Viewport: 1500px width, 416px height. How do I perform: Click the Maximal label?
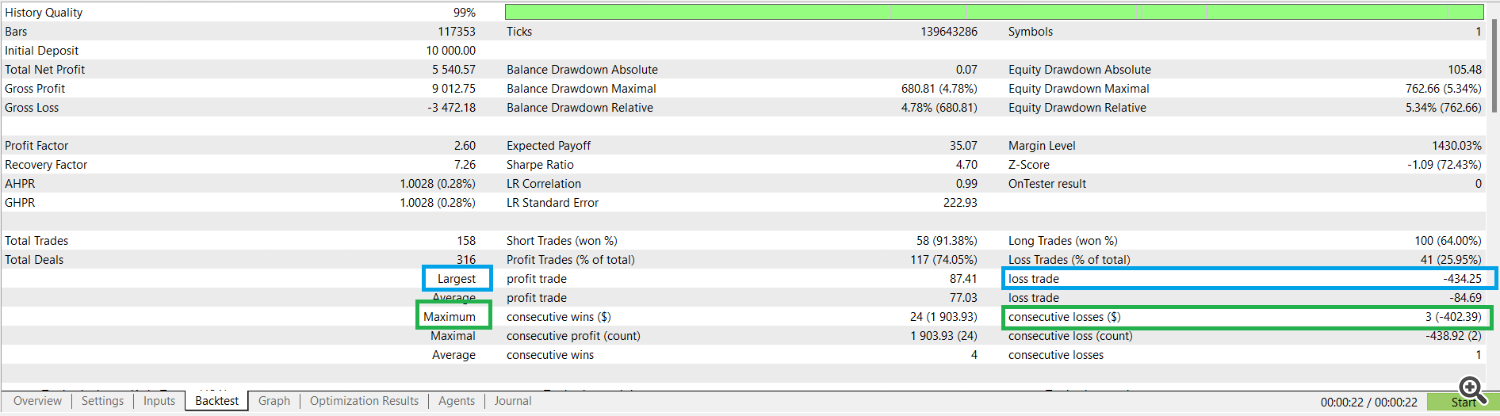click(454, 336)
